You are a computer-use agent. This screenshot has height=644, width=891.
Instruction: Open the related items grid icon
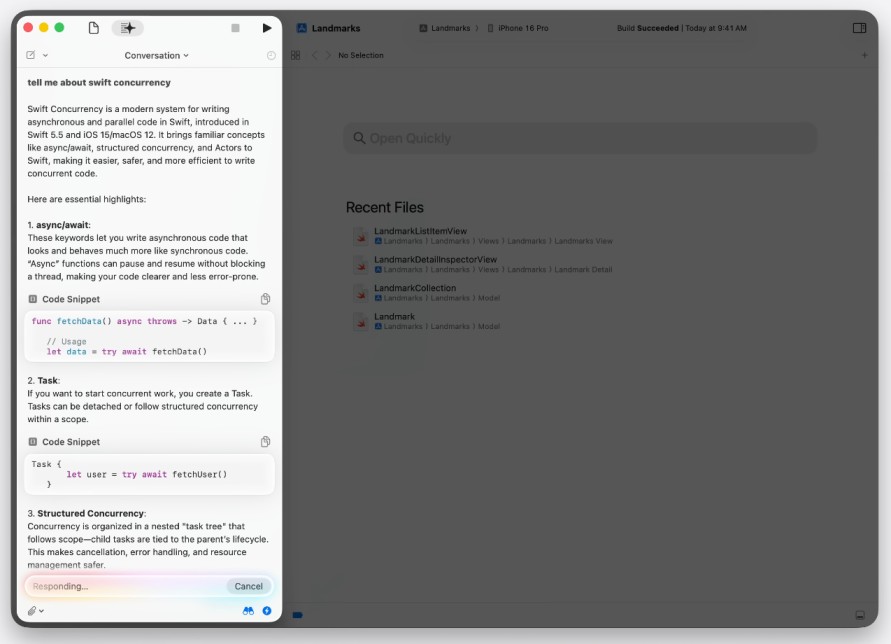[295, 55]
